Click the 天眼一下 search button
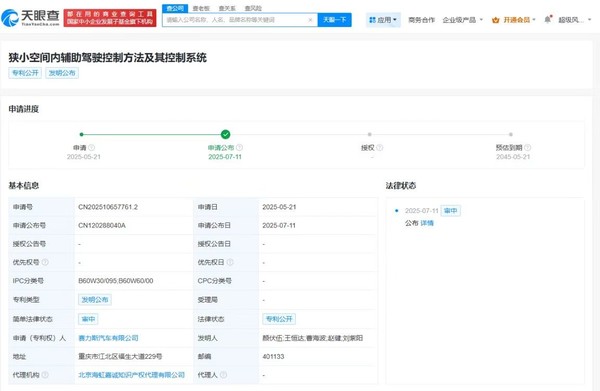Screen dimensions: 600x391 point(334,20)
